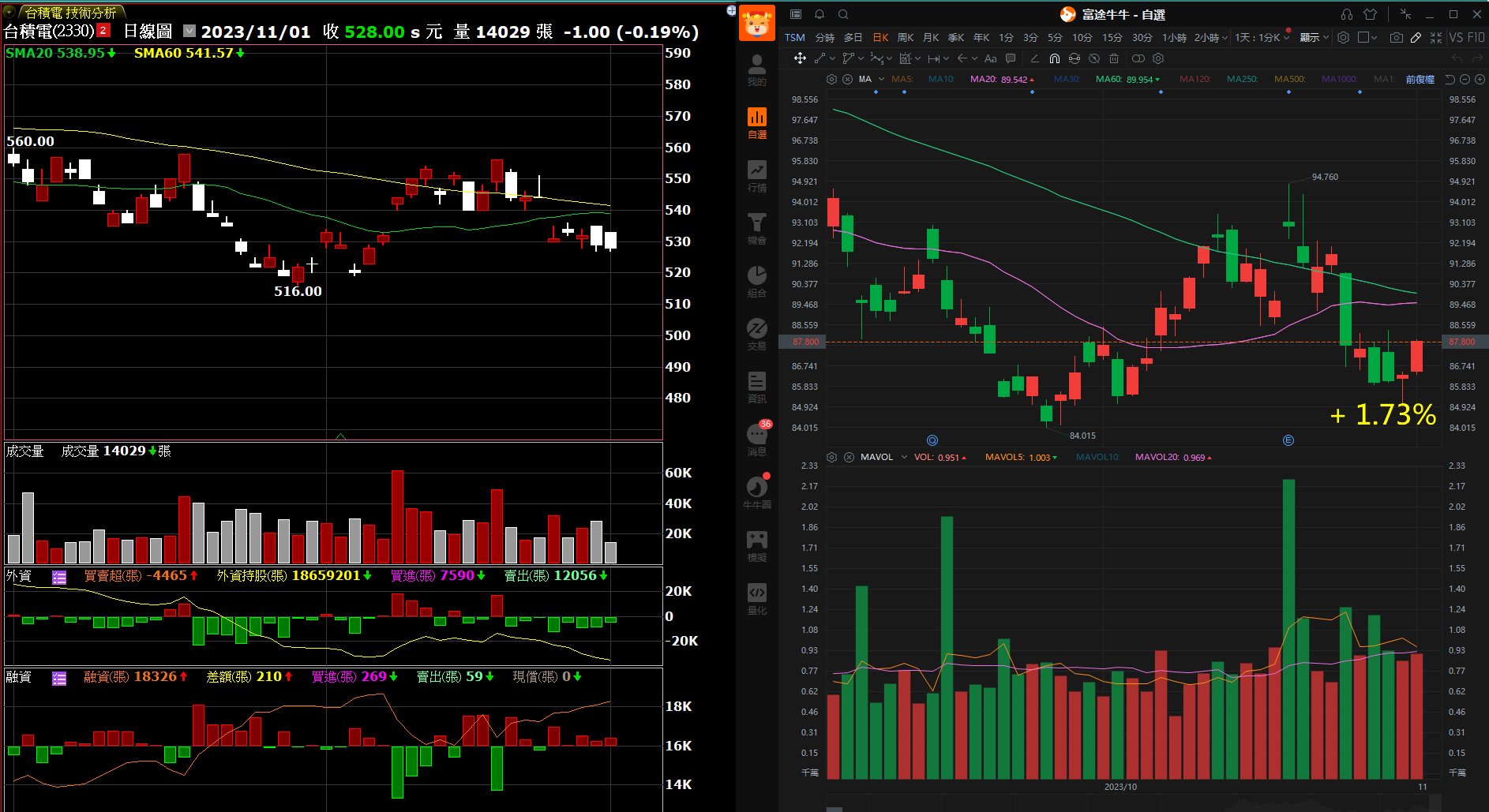Open the MA indicator type dropdown
1489x812 pixels.
click(882, 79)
